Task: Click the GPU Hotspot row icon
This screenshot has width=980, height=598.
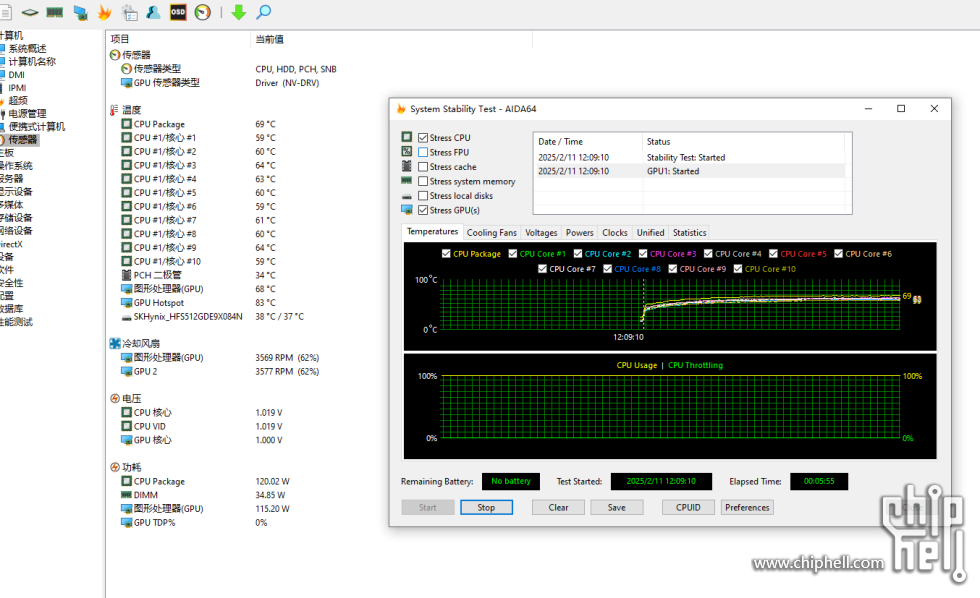Action: click(126, 302)
